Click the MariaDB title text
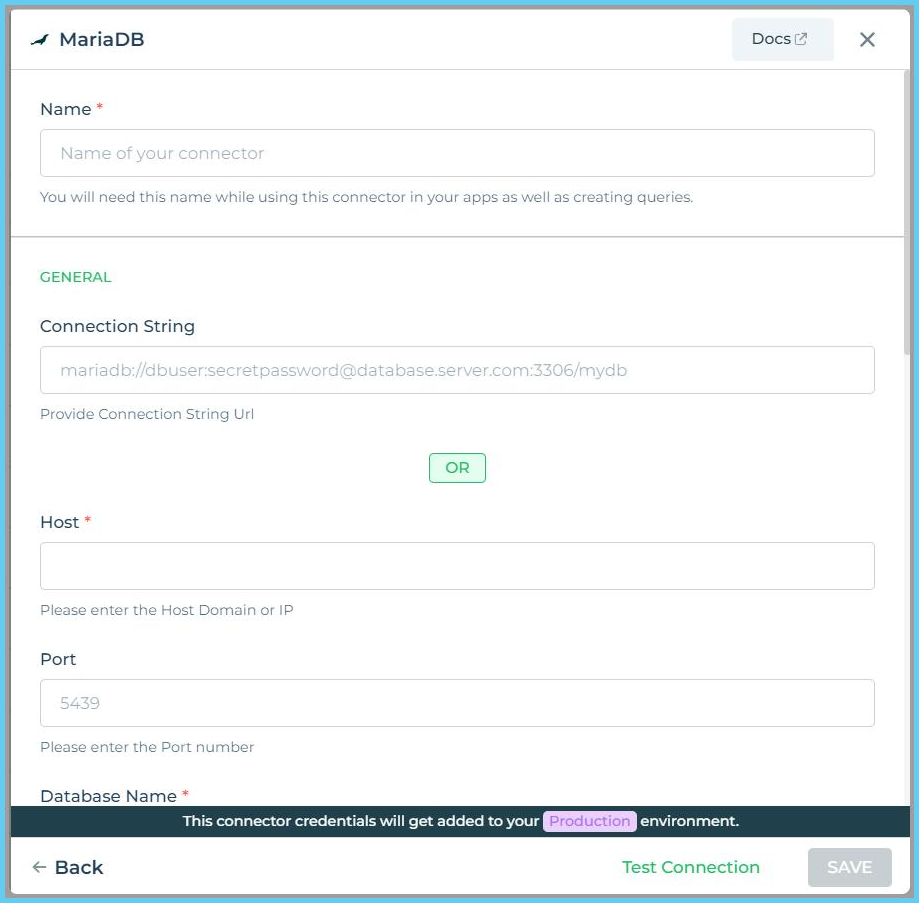 (x=102, y=40)
